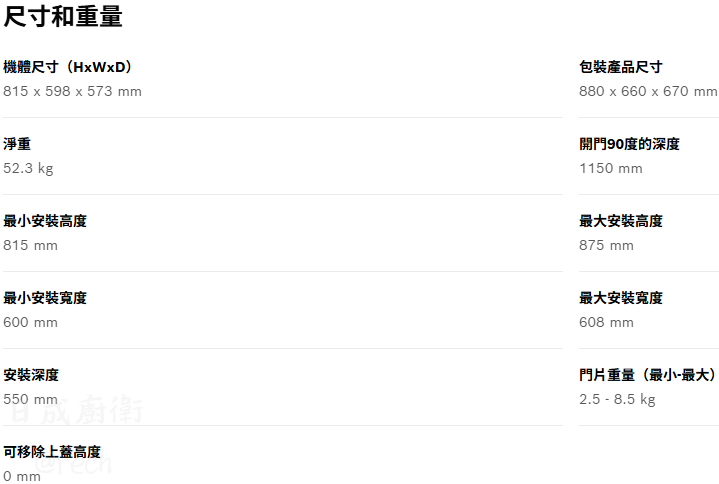The width and height of the screenshot is (719, 484).
Task: Select the 安裝深度 label
Action: [x=31, y=375]
